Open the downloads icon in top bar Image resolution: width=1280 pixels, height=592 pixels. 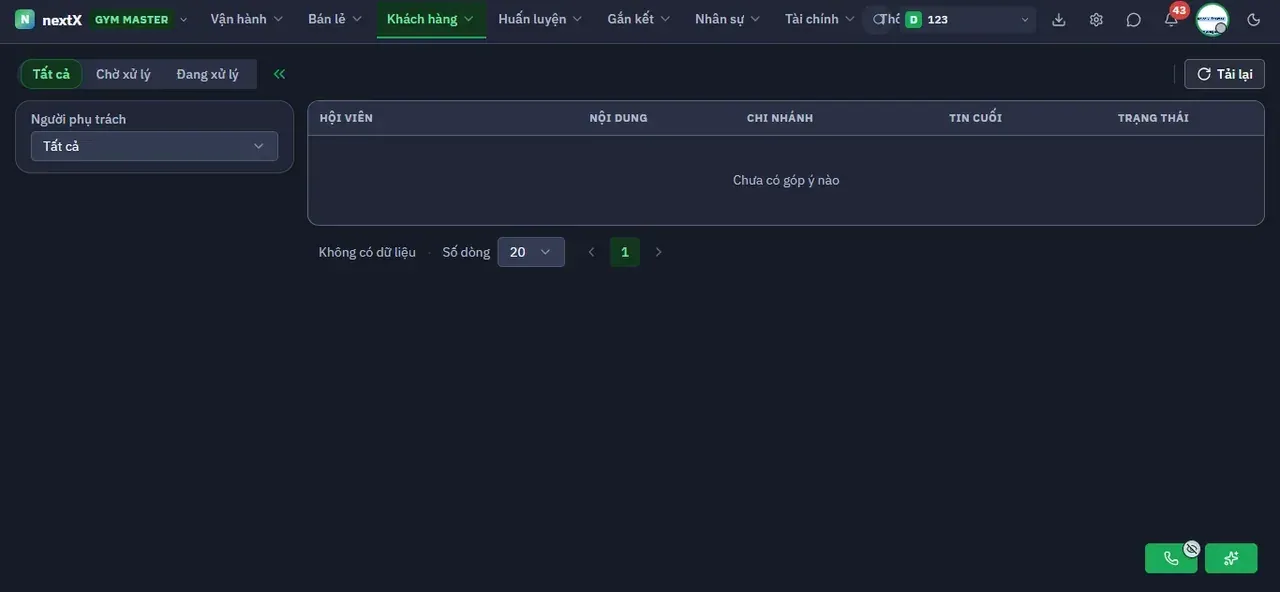[1059, 20]
